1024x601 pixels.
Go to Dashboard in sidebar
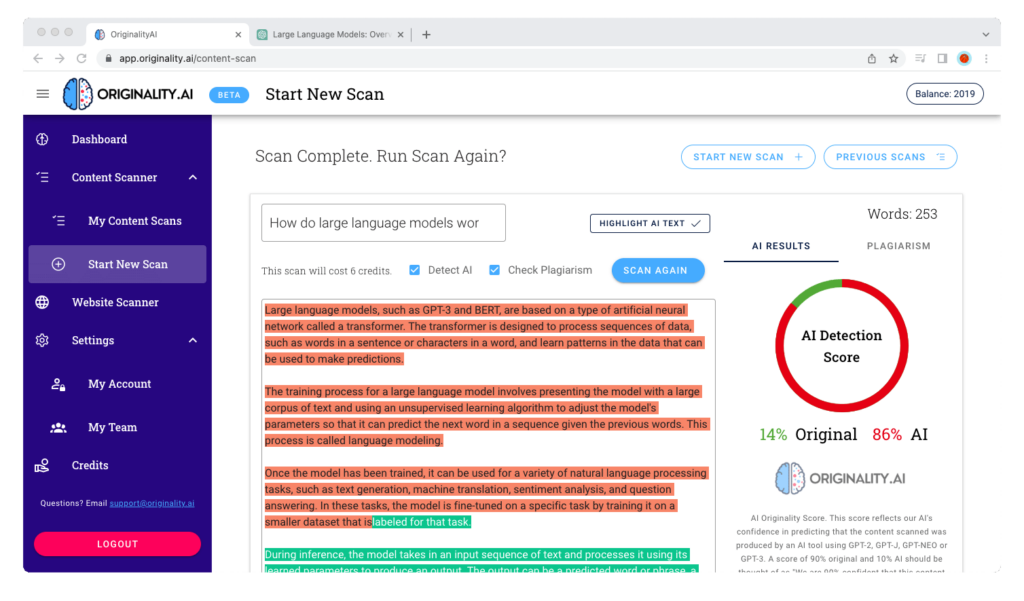(118, 139)
